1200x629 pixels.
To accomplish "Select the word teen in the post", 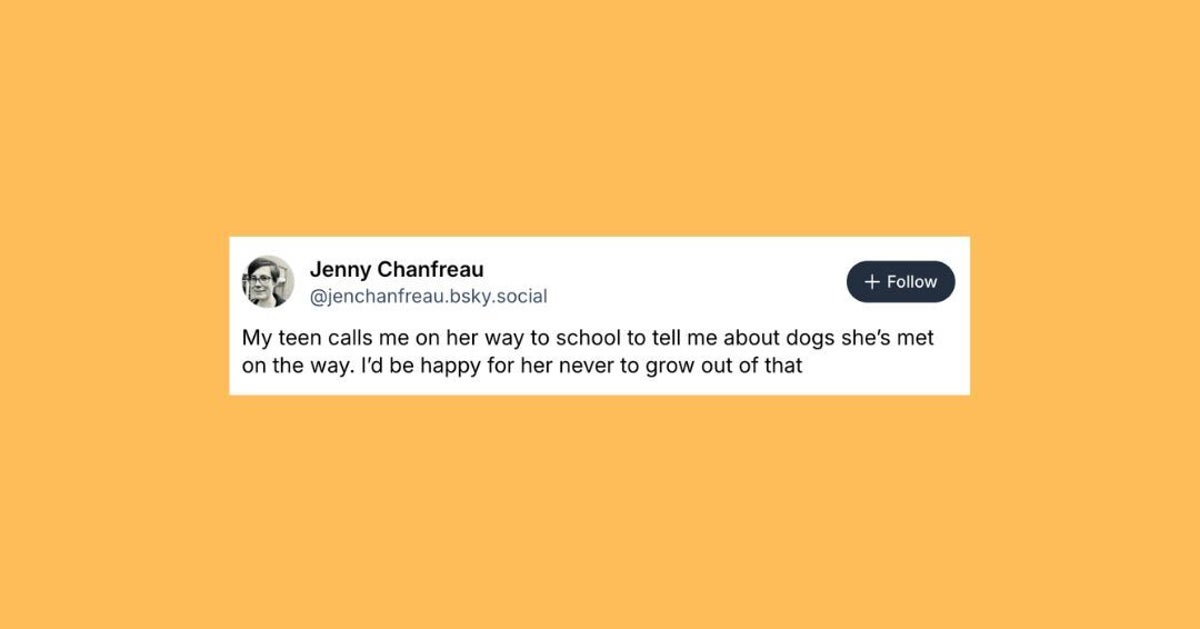I will (301, 337).
